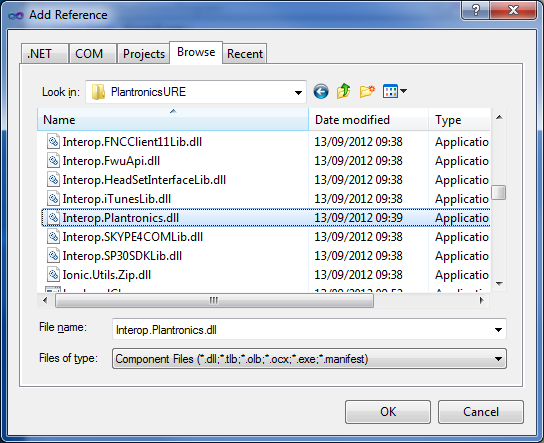Switch to the Recent tab

[245, 54]
